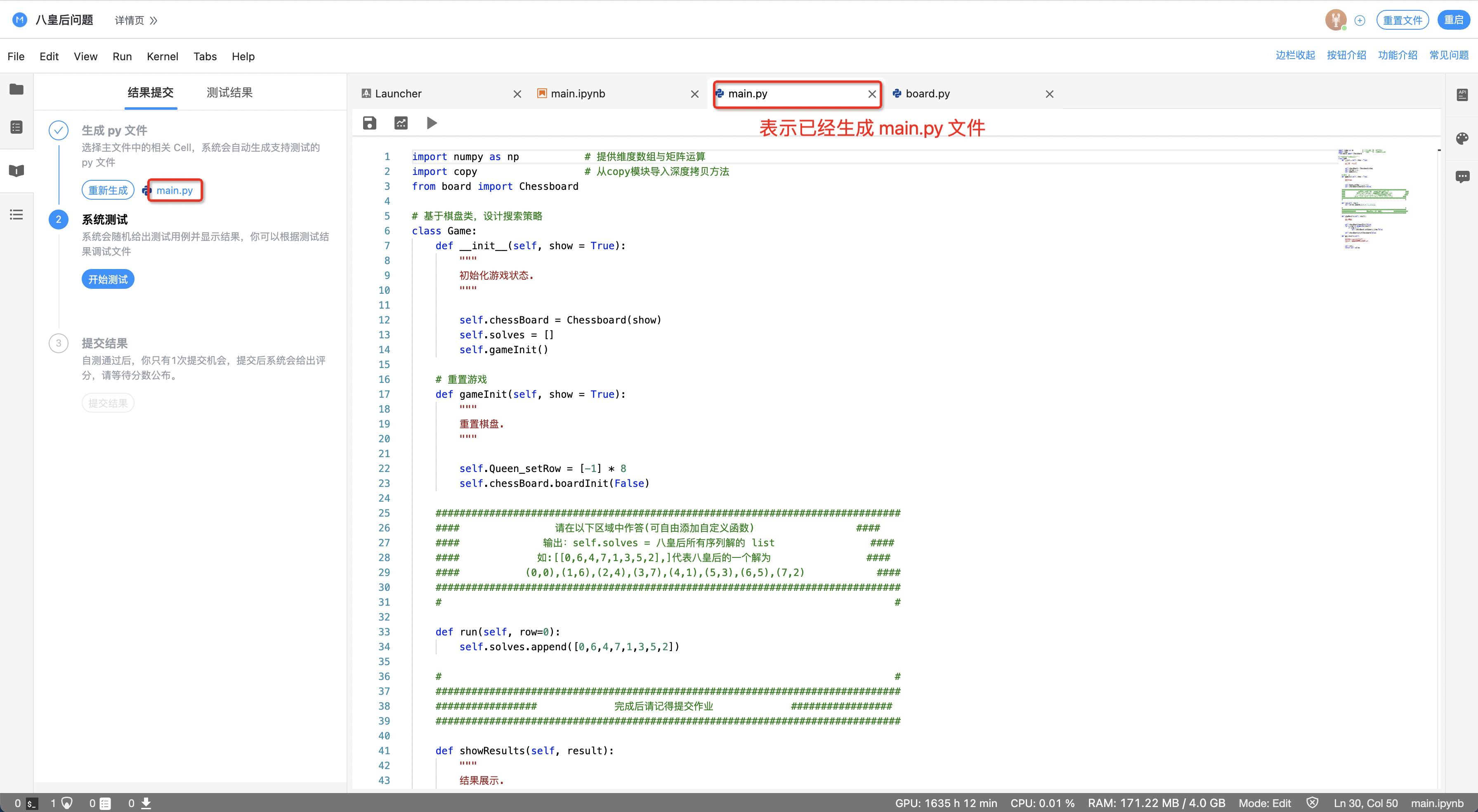Click the GPU time status text
The width and height of the screenshot is (1478, 812).
pyautogui.click(x=946, y=803)
